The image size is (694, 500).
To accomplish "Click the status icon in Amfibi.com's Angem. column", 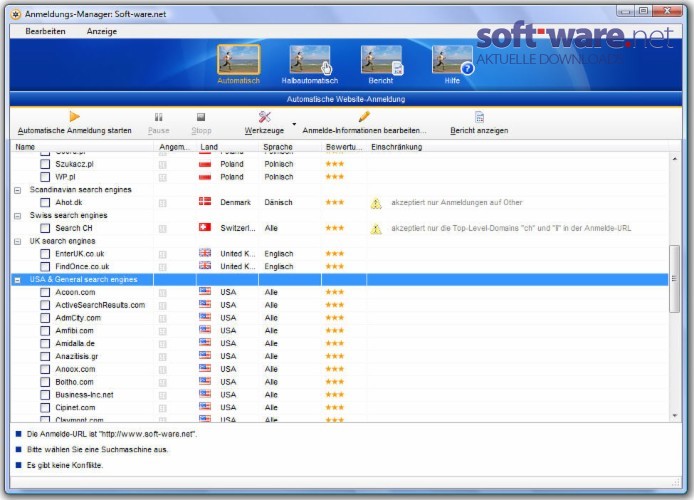I will point(162,331).
